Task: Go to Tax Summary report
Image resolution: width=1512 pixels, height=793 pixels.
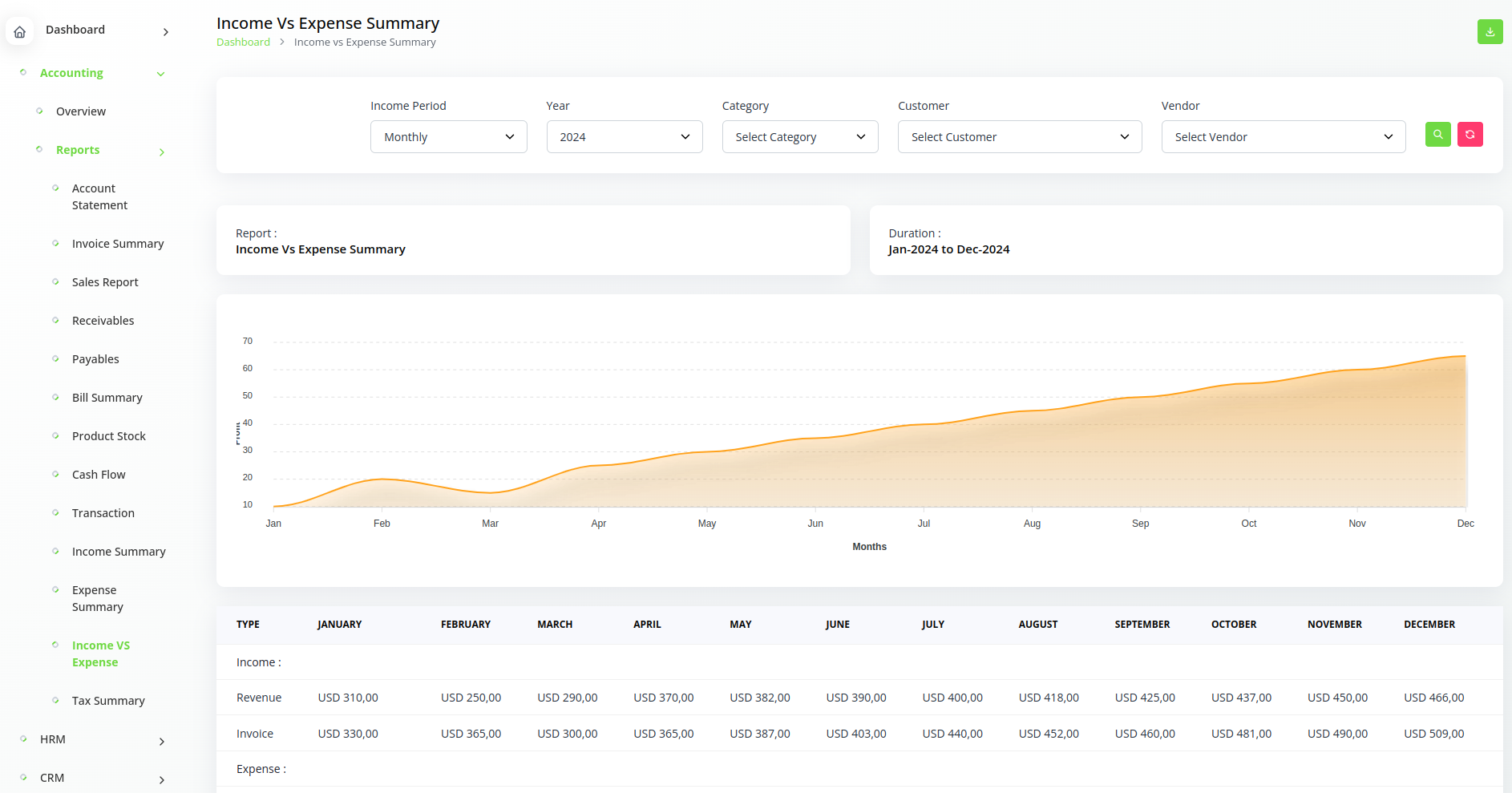Action: [x=108, y=701]
